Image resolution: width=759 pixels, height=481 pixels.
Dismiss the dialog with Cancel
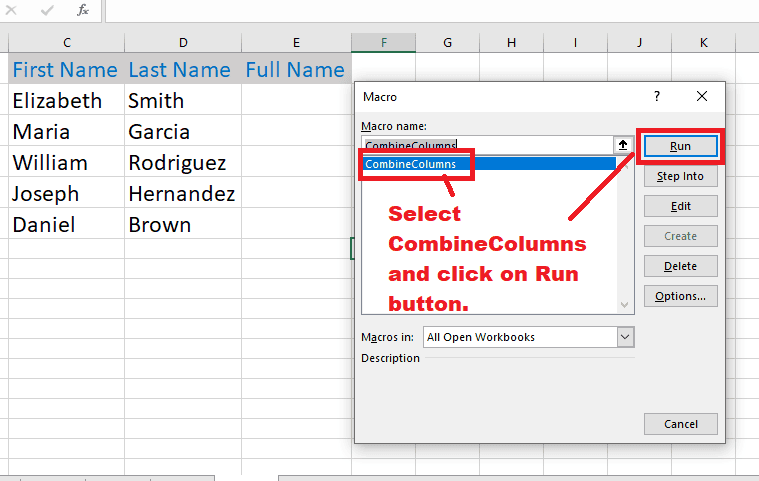(x=680, y=424)
